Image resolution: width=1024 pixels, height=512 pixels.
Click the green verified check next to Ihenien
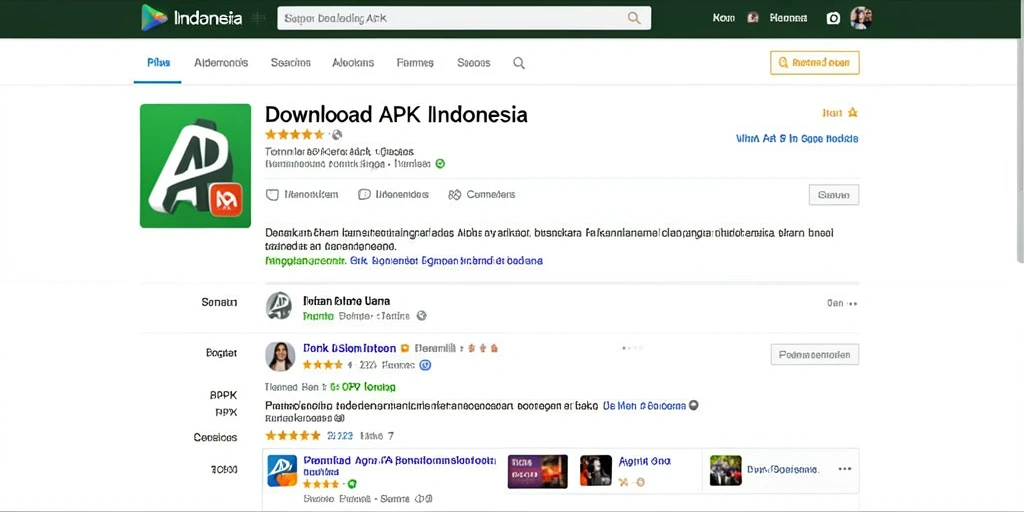coord(440,164)
